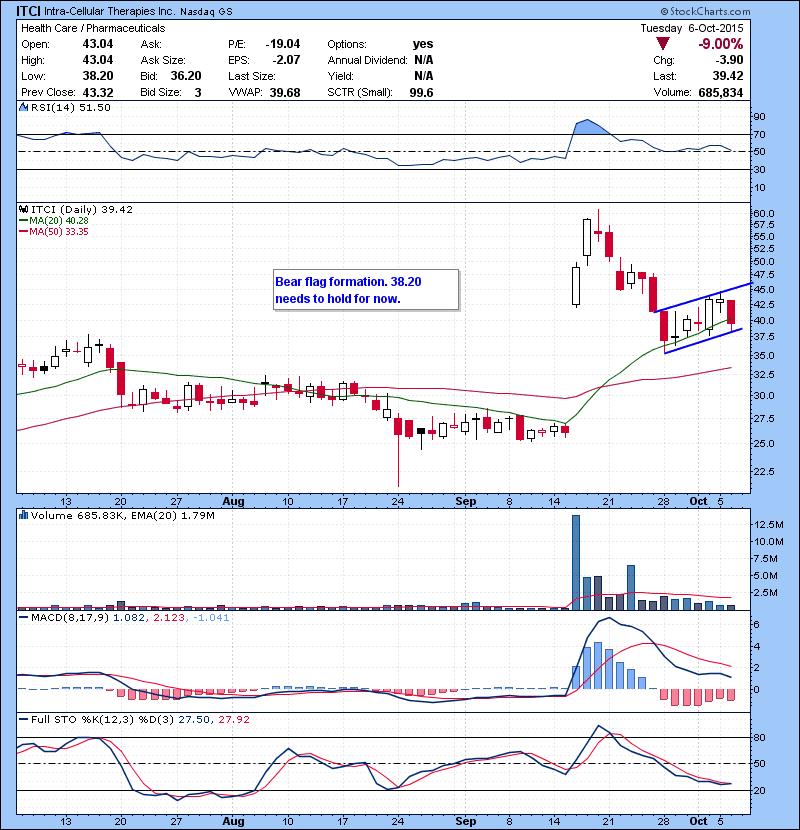Click the ITCI Daily candlestick icon

(23, 209)
